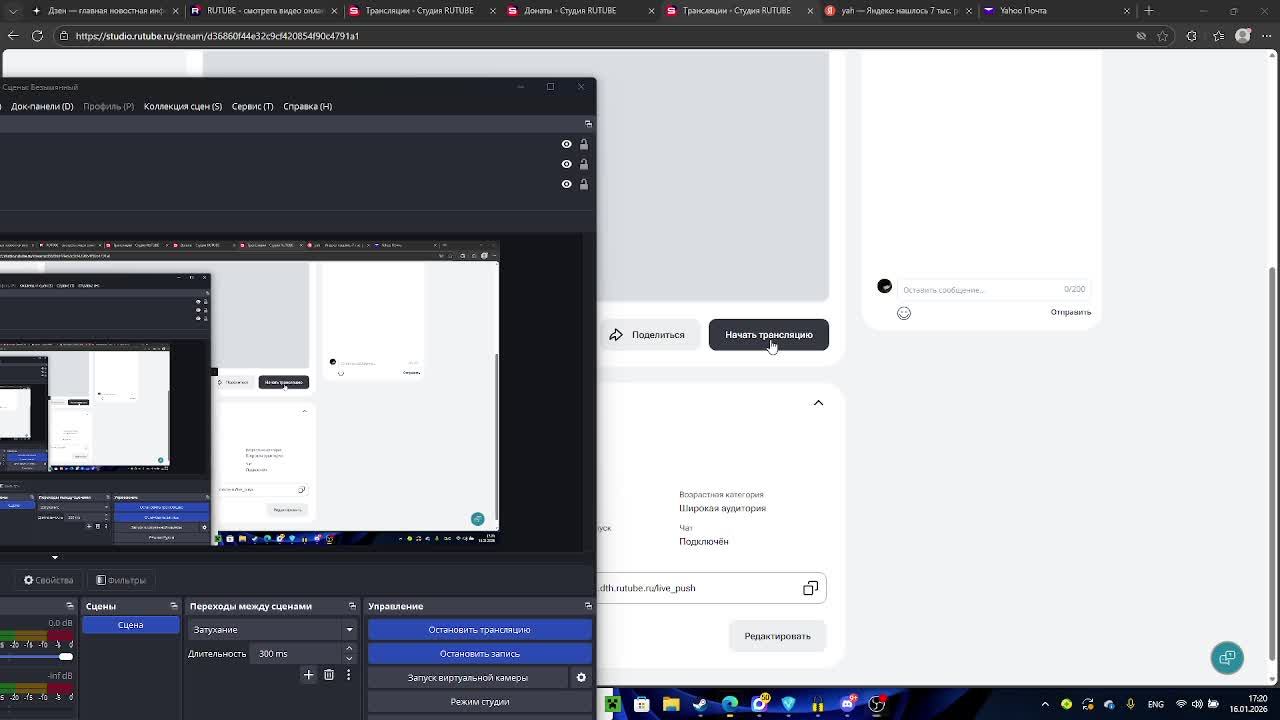Open browser profile avatar

pos(1243,36)
